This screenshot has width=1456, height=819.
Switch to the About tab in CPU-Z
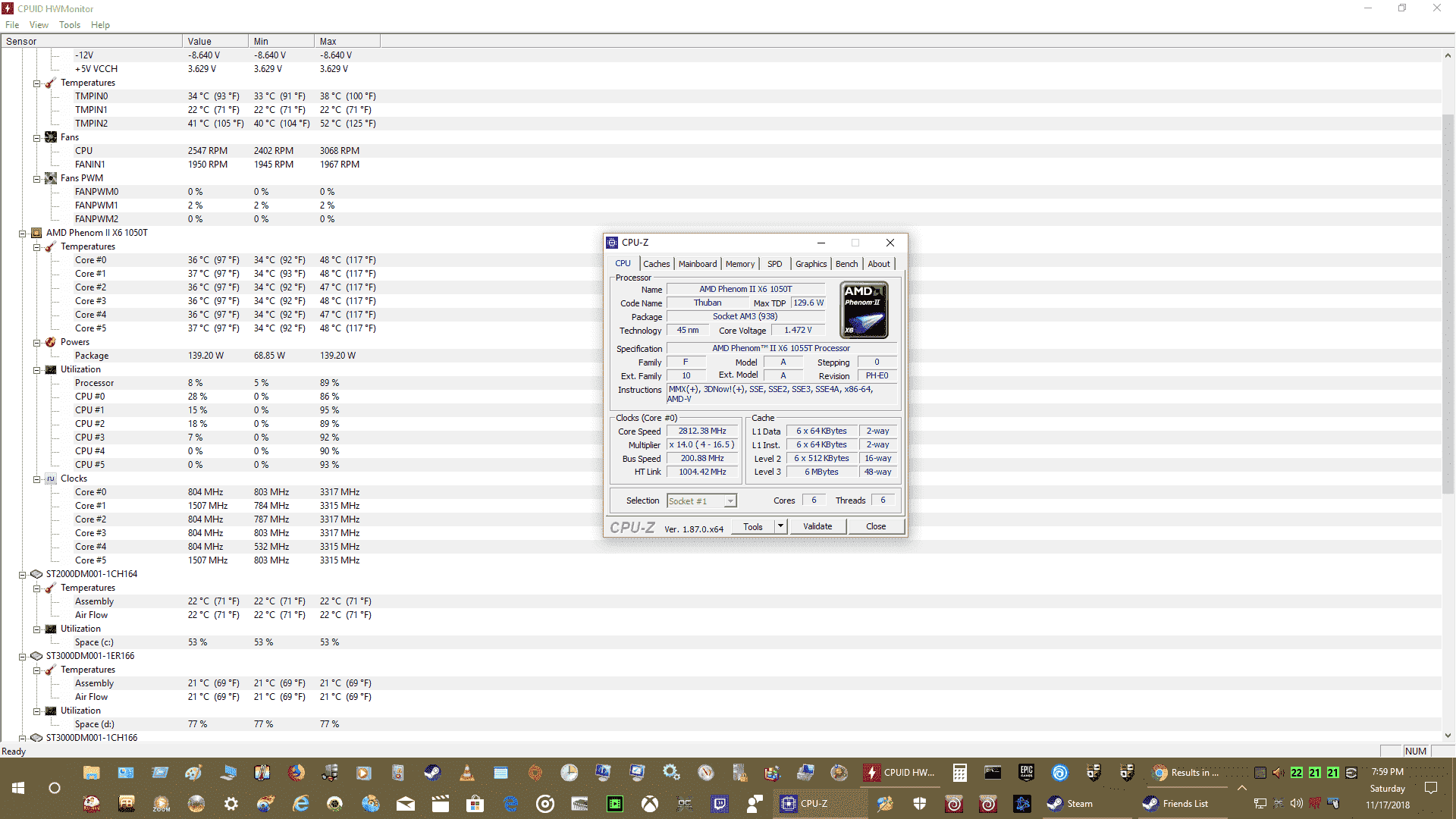(879, 264)
